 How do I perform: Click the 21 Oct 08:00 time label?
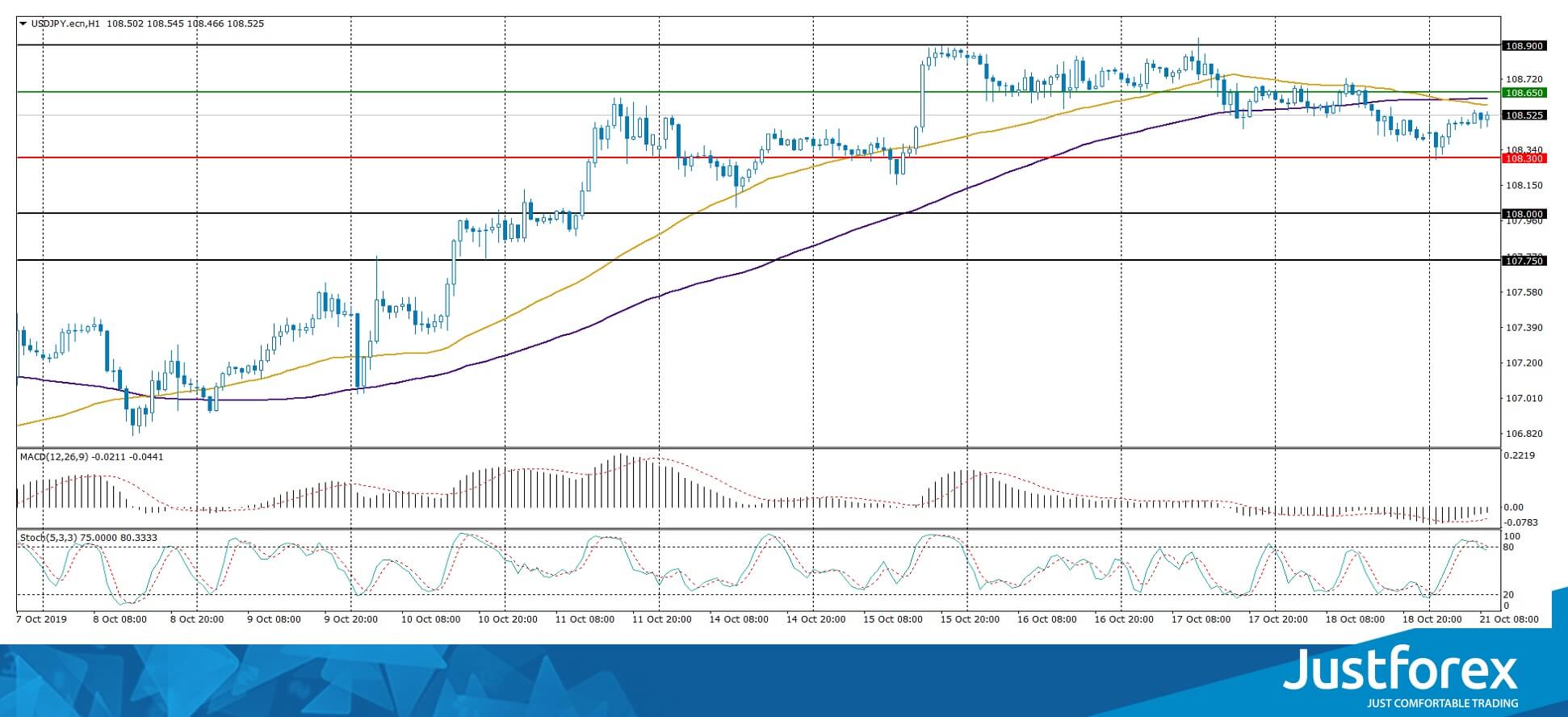tap(1510, 619)
